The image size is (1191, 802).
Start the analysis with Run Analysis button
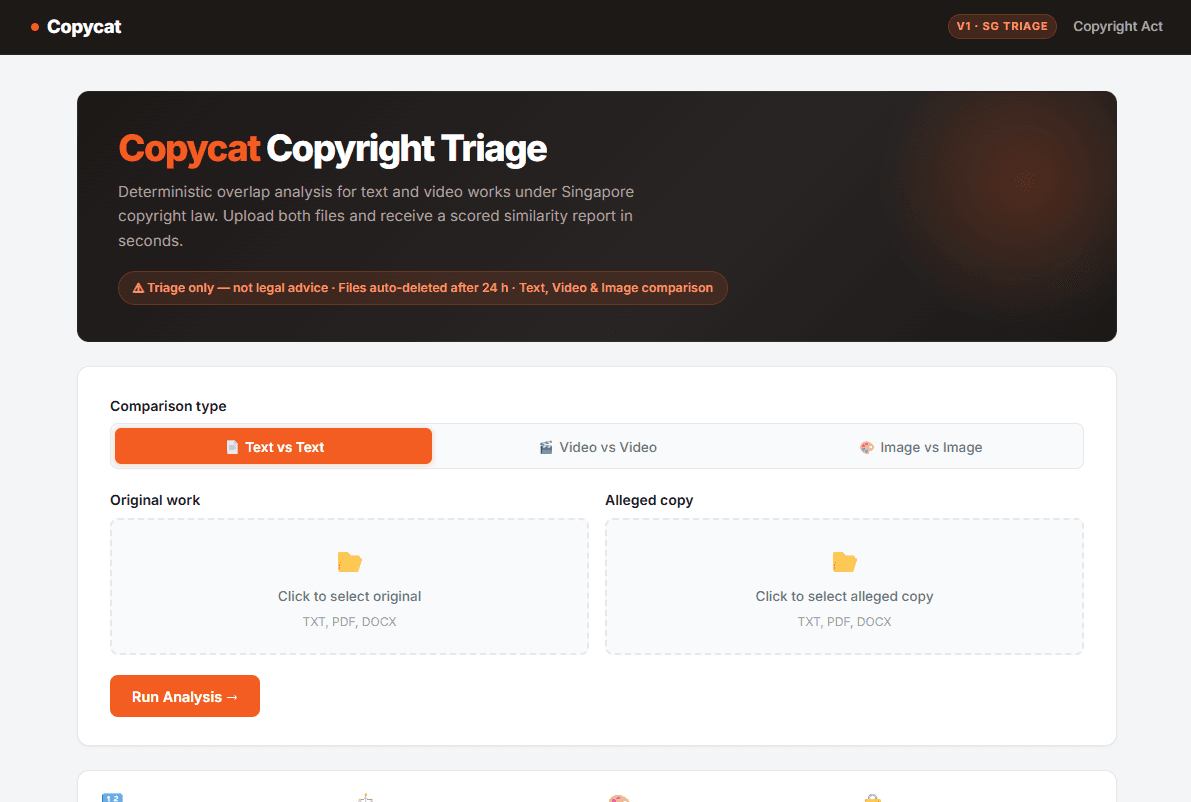pos(185,696)
